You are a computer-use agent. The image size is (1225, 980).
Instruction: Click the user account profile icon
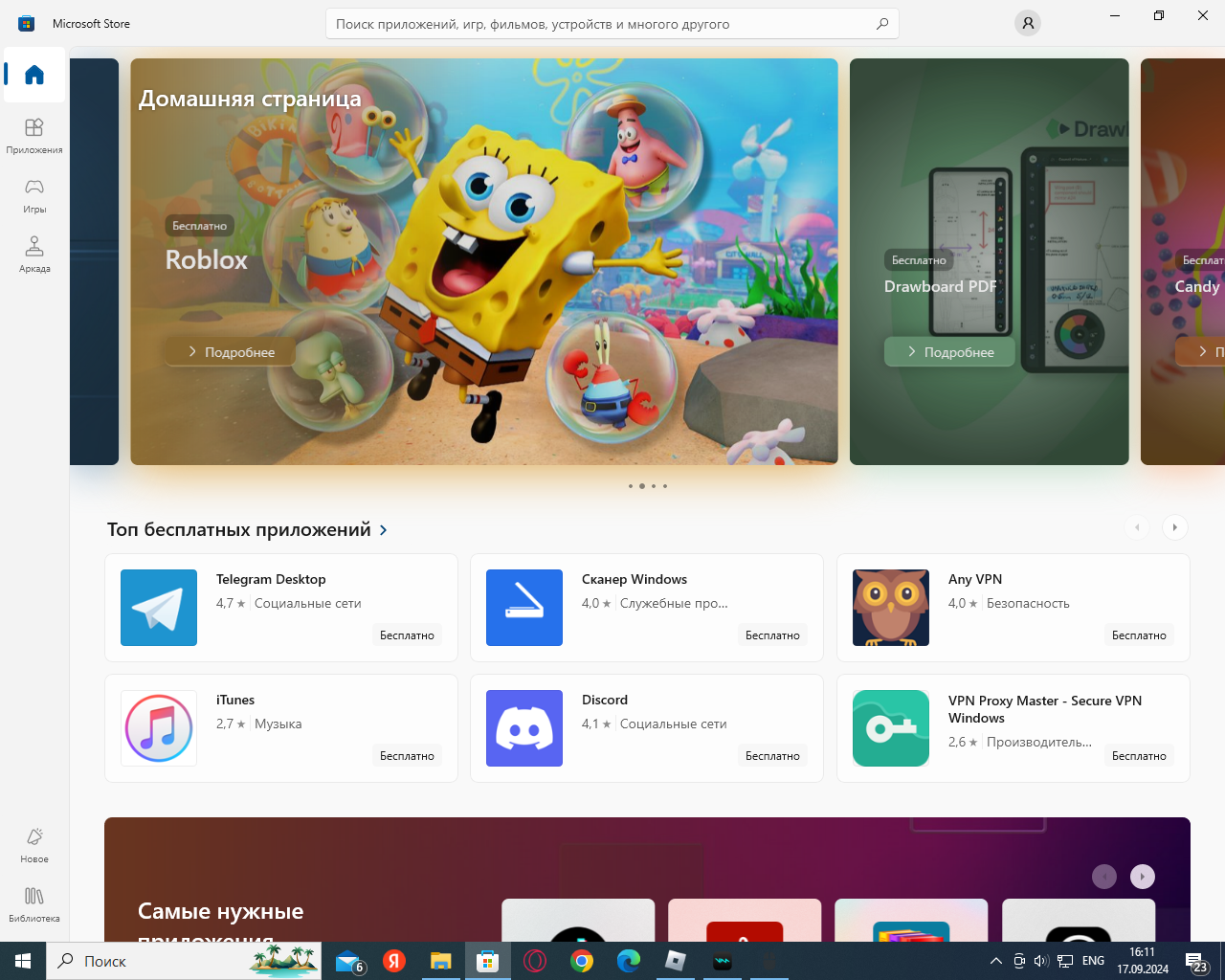tap(1028, 23)
